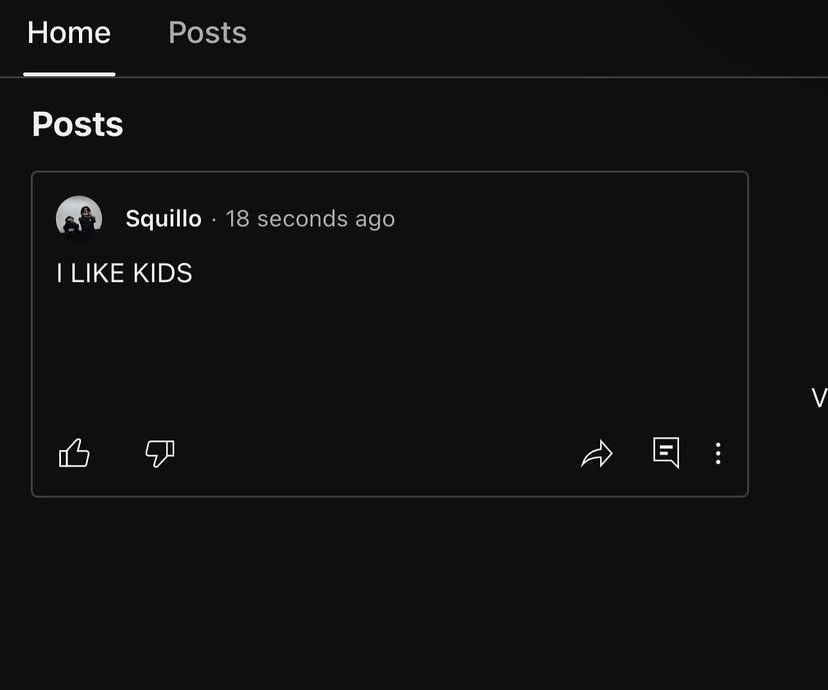The width and height of the screenshot is (828, 690).
Task: Click the "I LIKE KIDS" post text
Action: pos(125,273)
